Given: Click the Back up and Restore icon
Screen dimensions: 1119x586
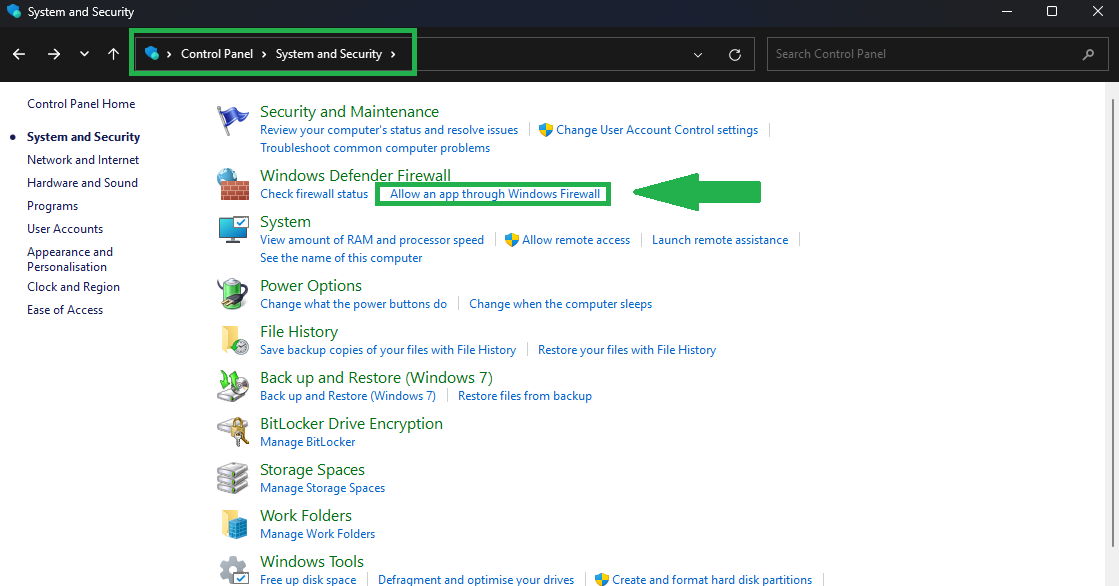Looking at the screenshot, I should (x=233, y=386).
